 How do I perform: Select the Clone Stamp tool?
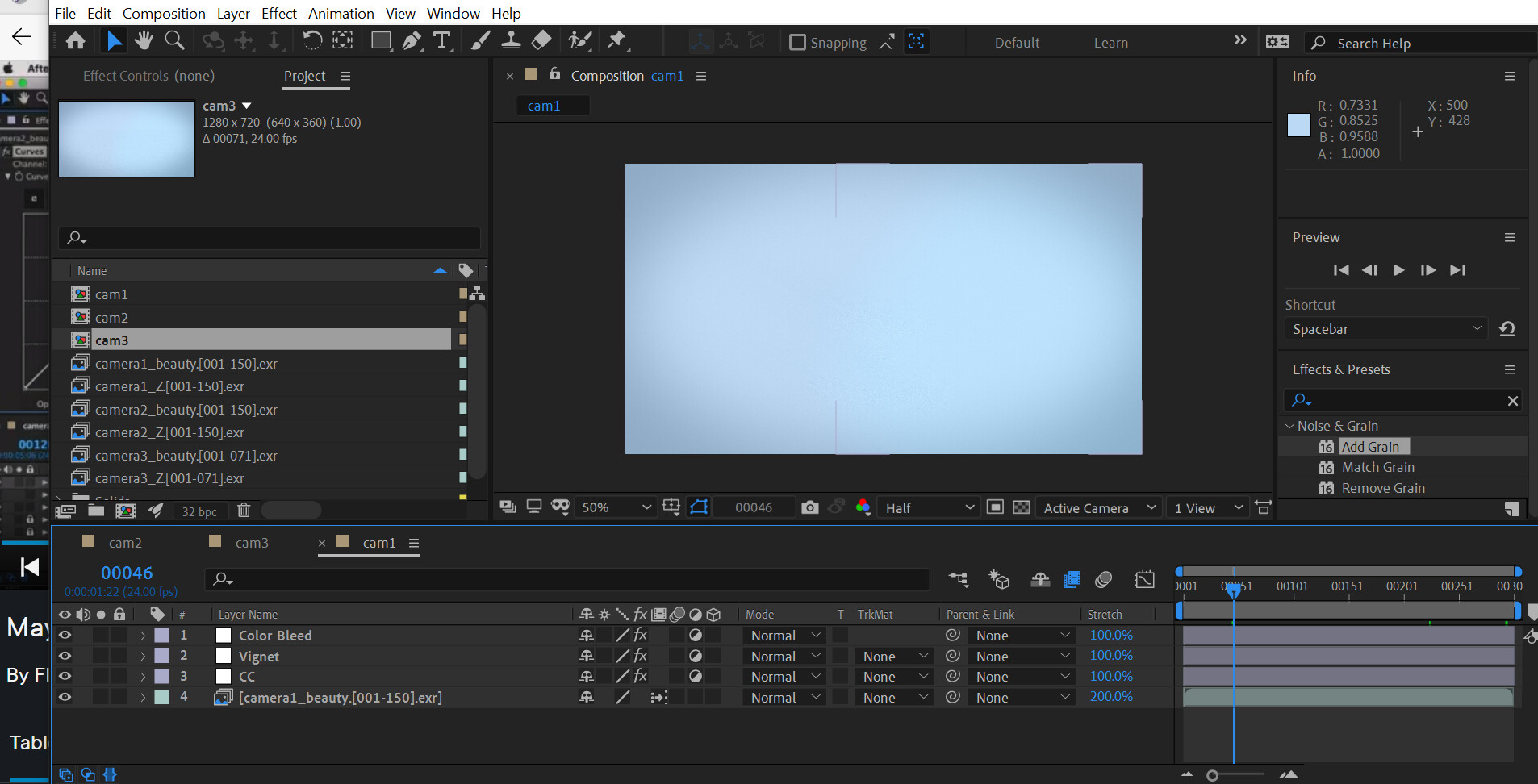pyautogui.click(x=510, y=40)
